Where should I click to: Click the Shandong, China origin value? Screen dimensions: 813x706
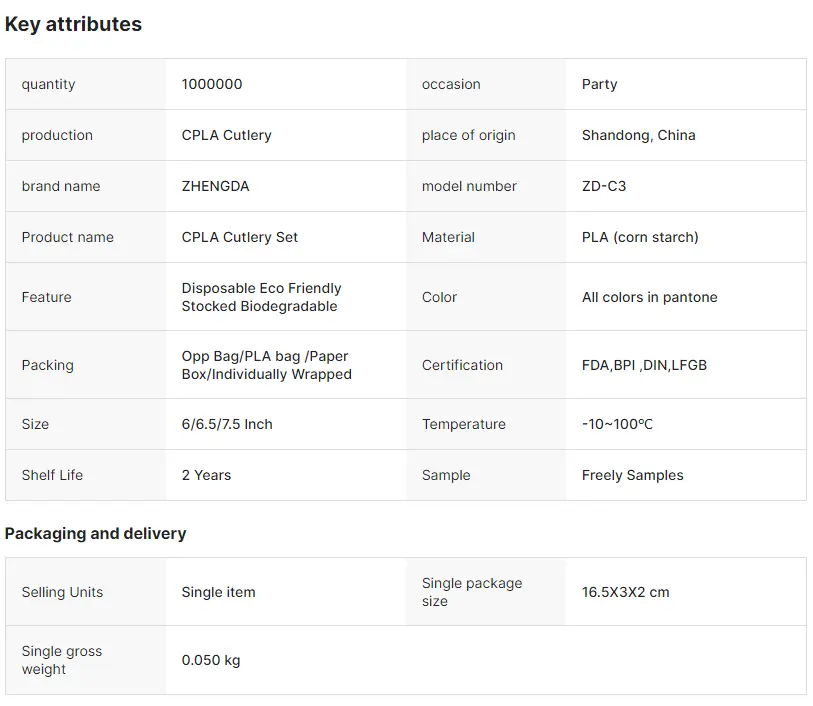pyautogui.click(x=638, y=135)
